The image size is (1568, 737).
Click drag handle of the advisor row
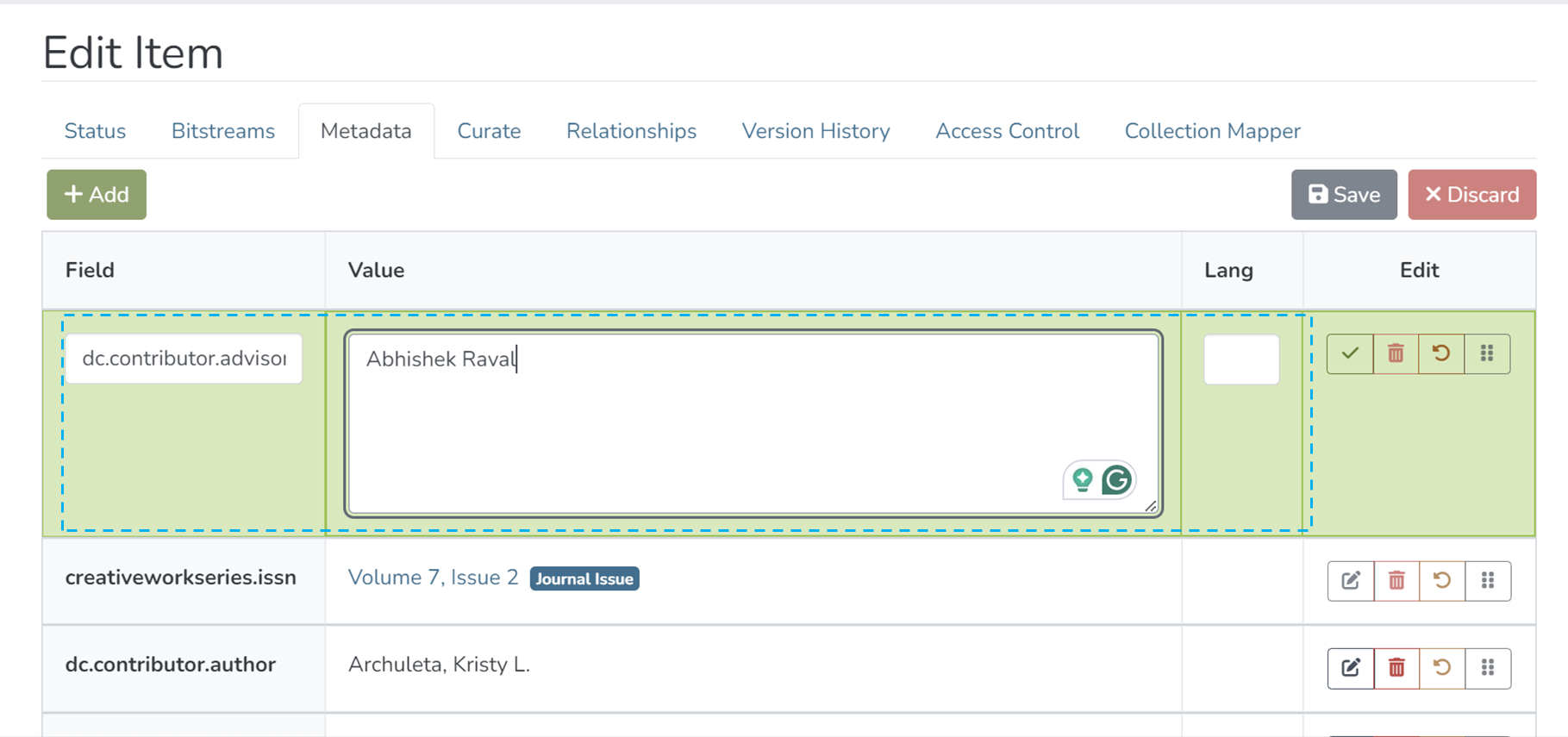(1487, 353)
